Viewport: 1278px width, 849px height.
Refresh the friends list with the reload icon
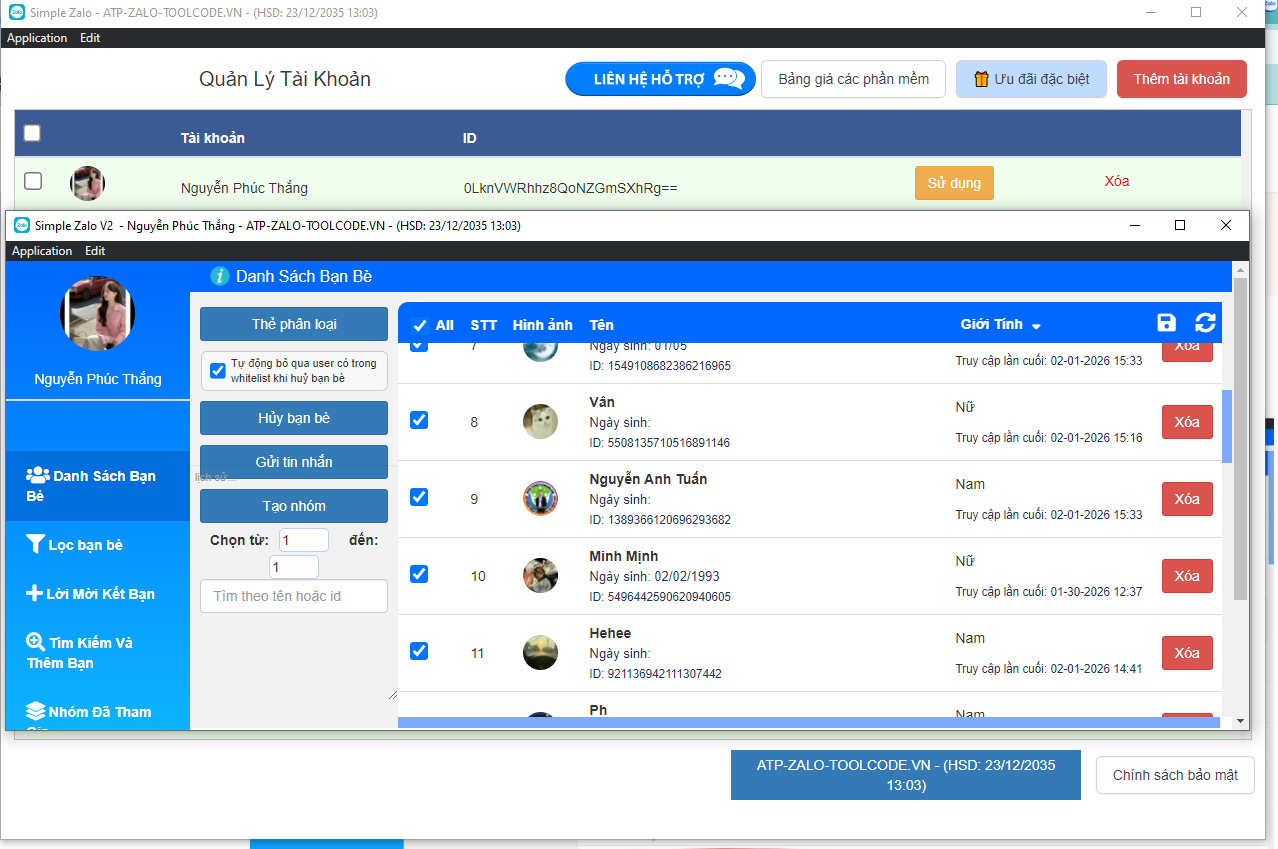tap(1205, 322)
